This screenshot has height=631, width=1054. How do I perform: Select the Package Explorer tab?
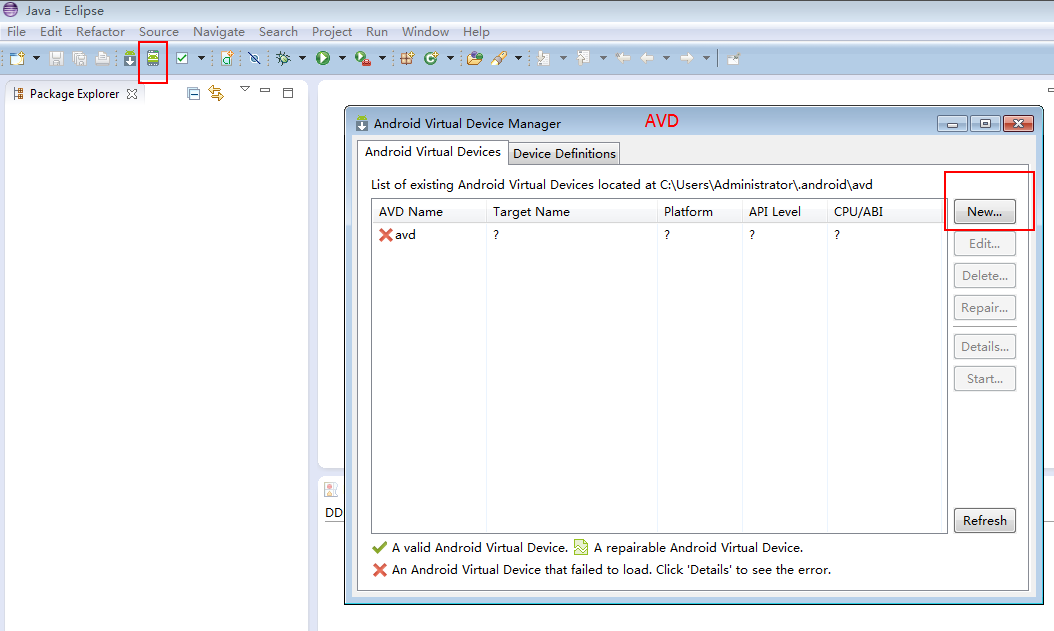tap(74, 94)
